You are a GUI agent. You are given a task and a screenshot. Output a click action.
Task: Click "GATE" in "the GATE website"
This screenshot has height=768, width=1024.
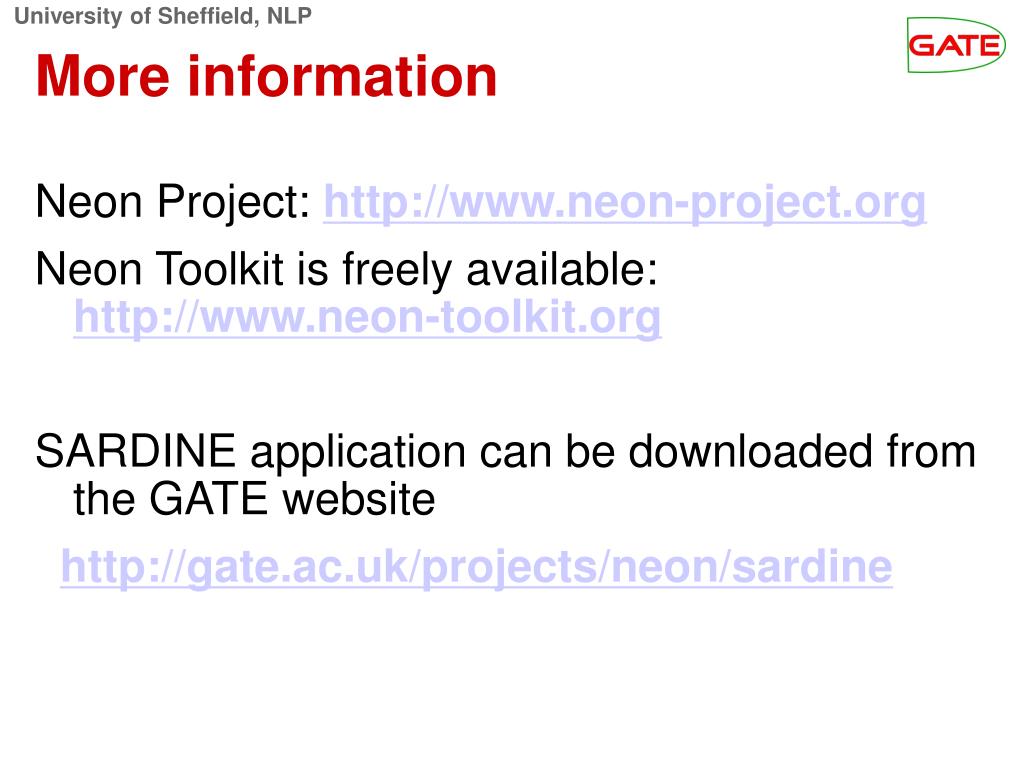(208, 499)
